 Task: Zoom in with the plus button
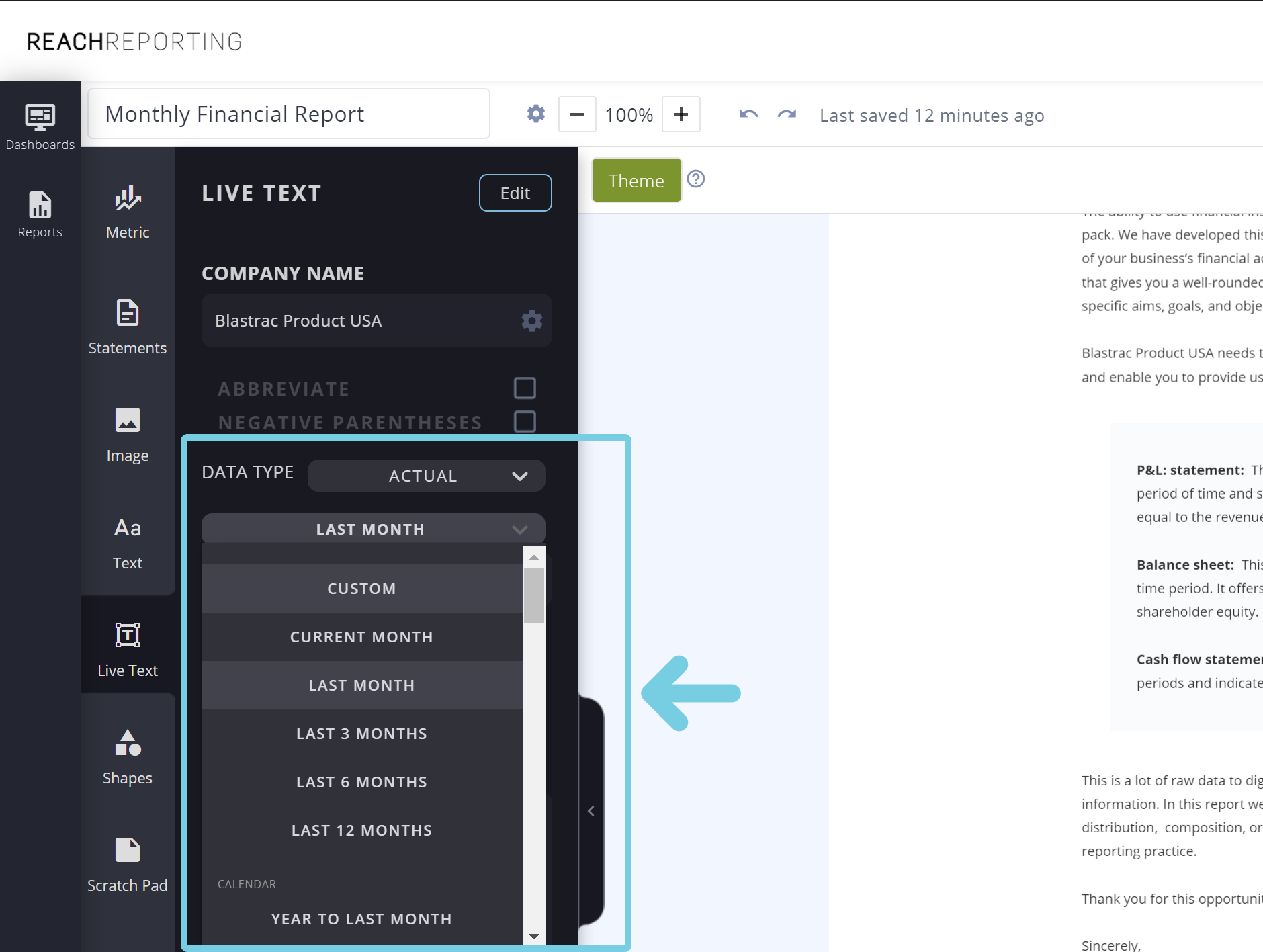pos(681,114)
